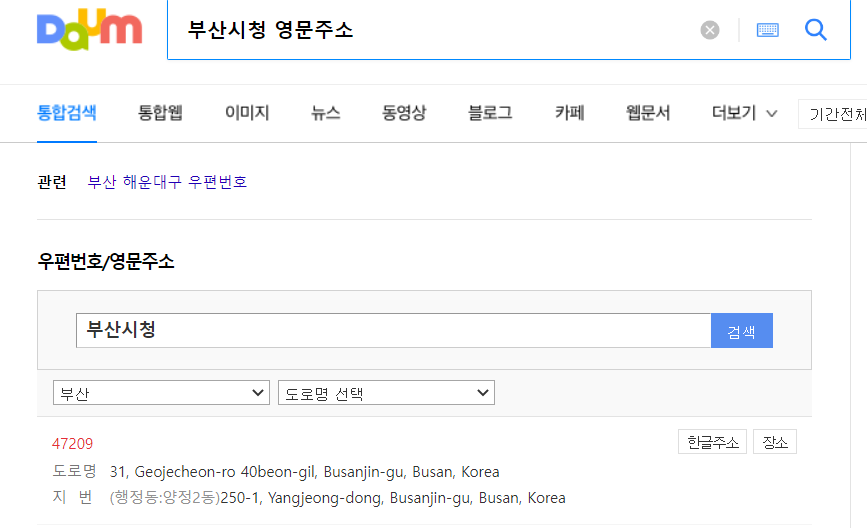Select the 웹문서 tab
This screenshot has width=867, height=528.
648,113
